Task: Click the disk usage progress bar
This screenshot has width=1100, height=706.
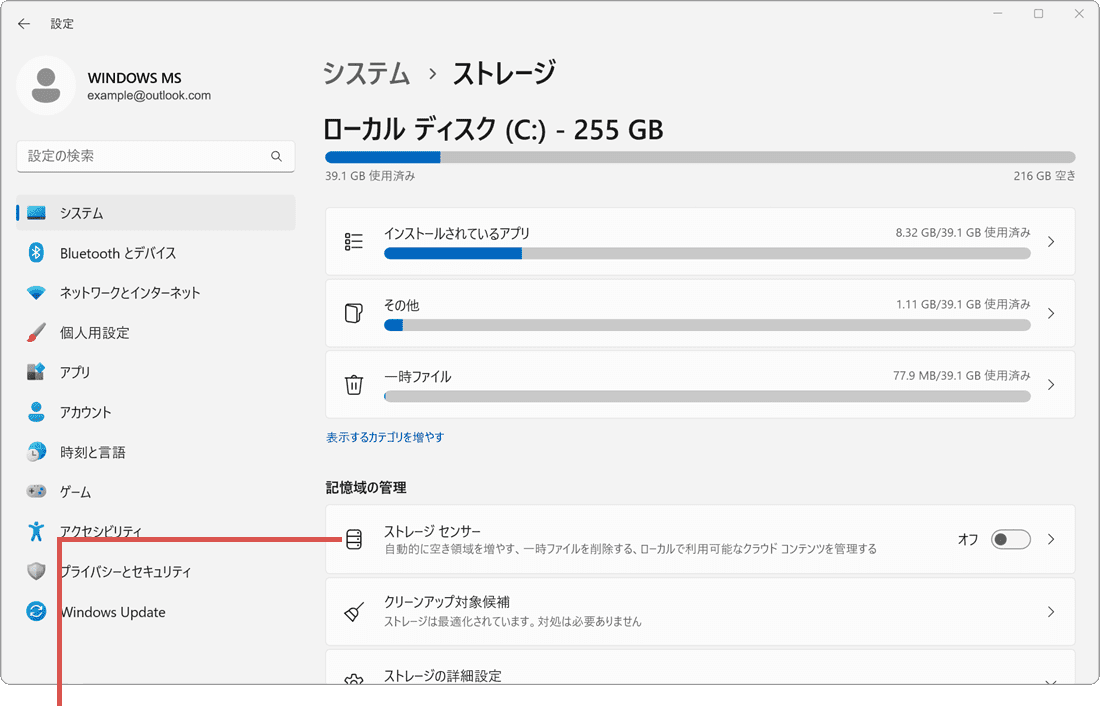Action: click(x=700, y=157)
